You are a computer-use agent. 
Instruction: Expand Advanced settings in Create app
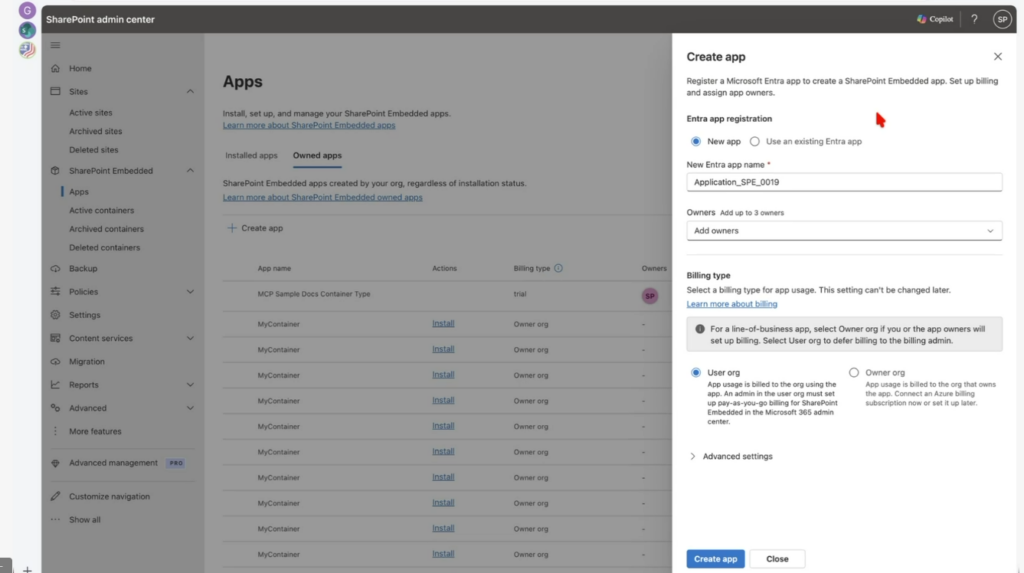731,456
